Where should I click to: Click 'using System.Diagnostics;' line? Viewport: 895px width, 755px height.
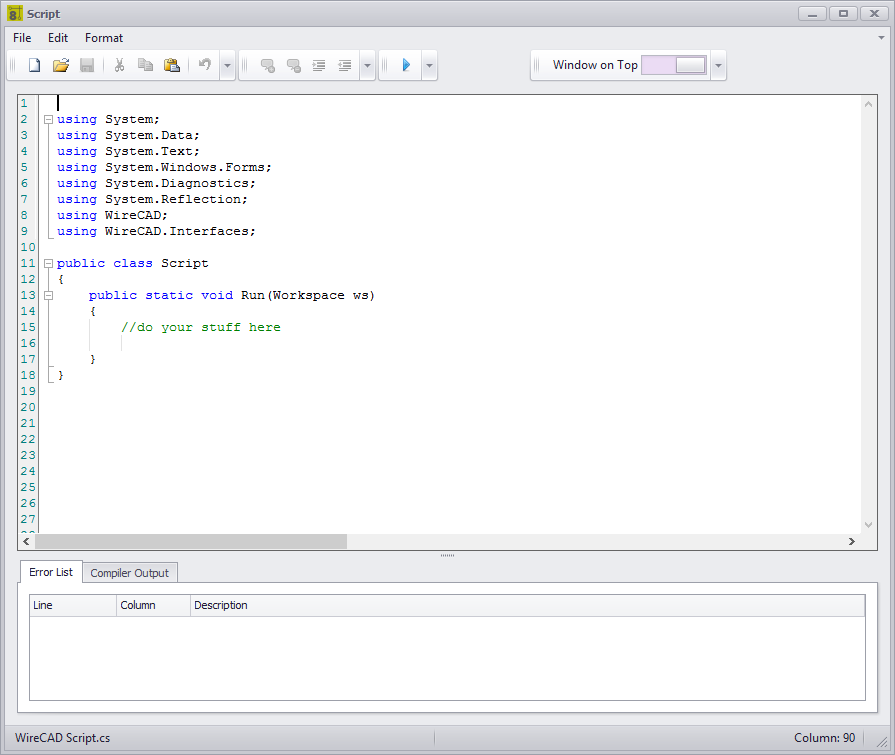coord(156,183)
